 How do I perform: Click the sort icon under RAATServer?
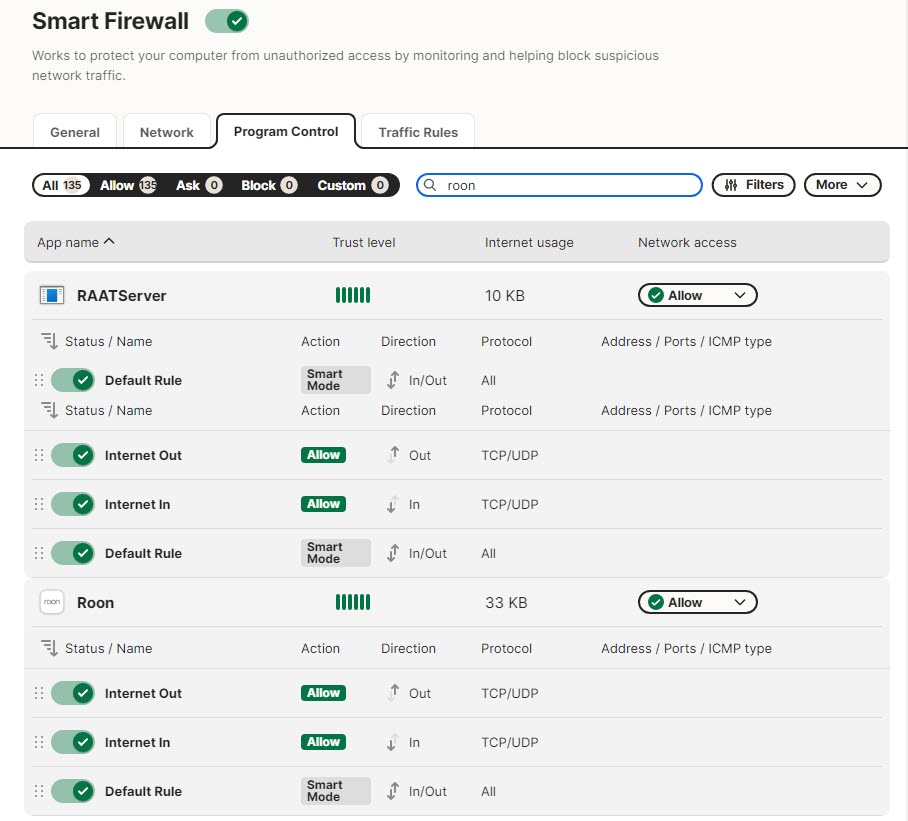point(49,341)
